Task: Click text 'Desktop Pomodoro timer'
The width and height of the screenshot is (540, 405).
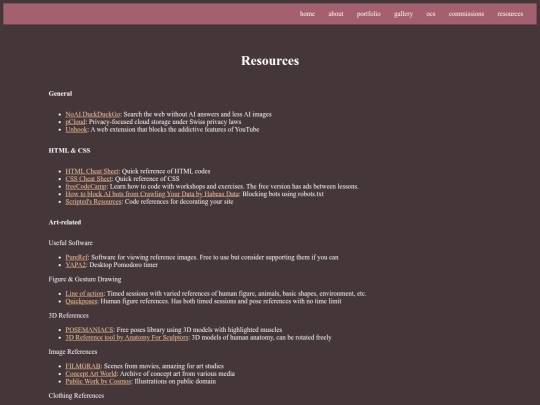Action: pyautogui.click(x=124, y=265)
